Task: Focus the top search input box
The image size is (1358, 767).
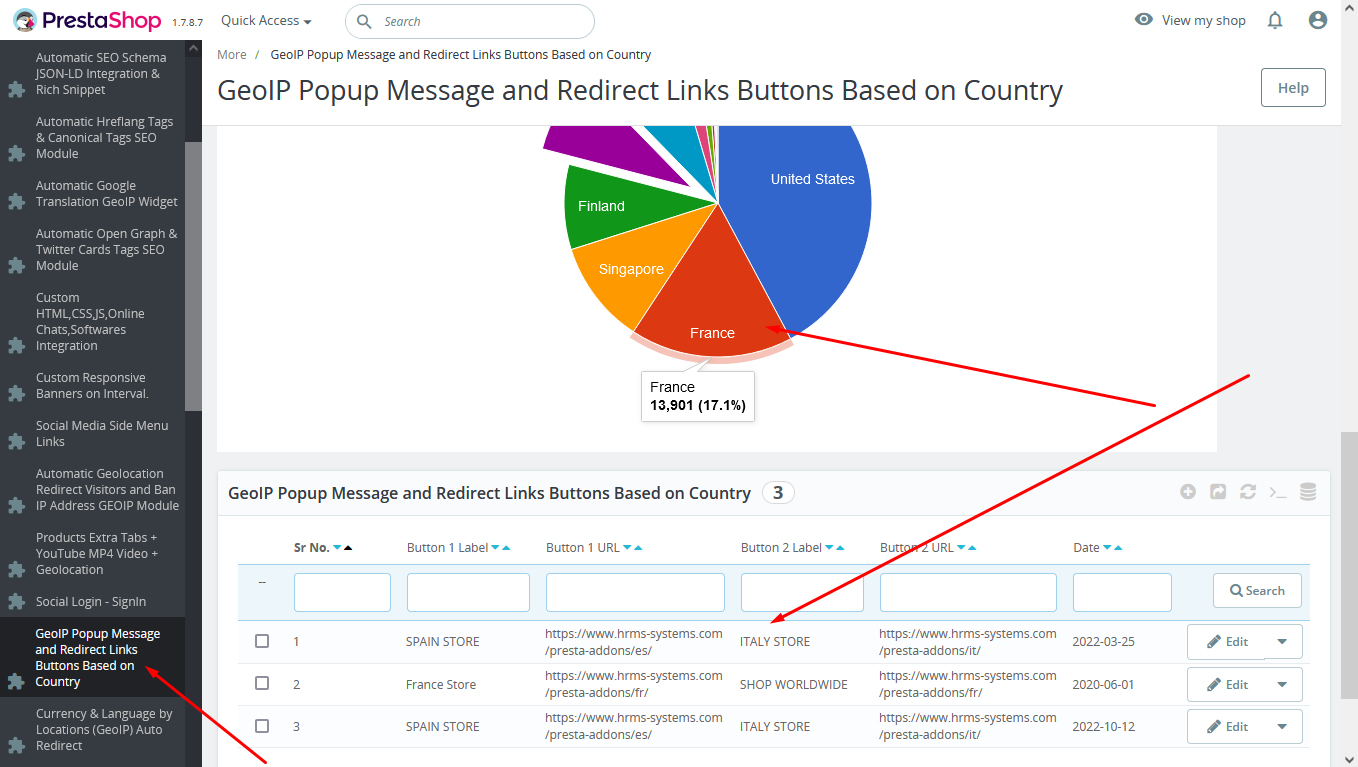Action: click(x=470, y=21)
